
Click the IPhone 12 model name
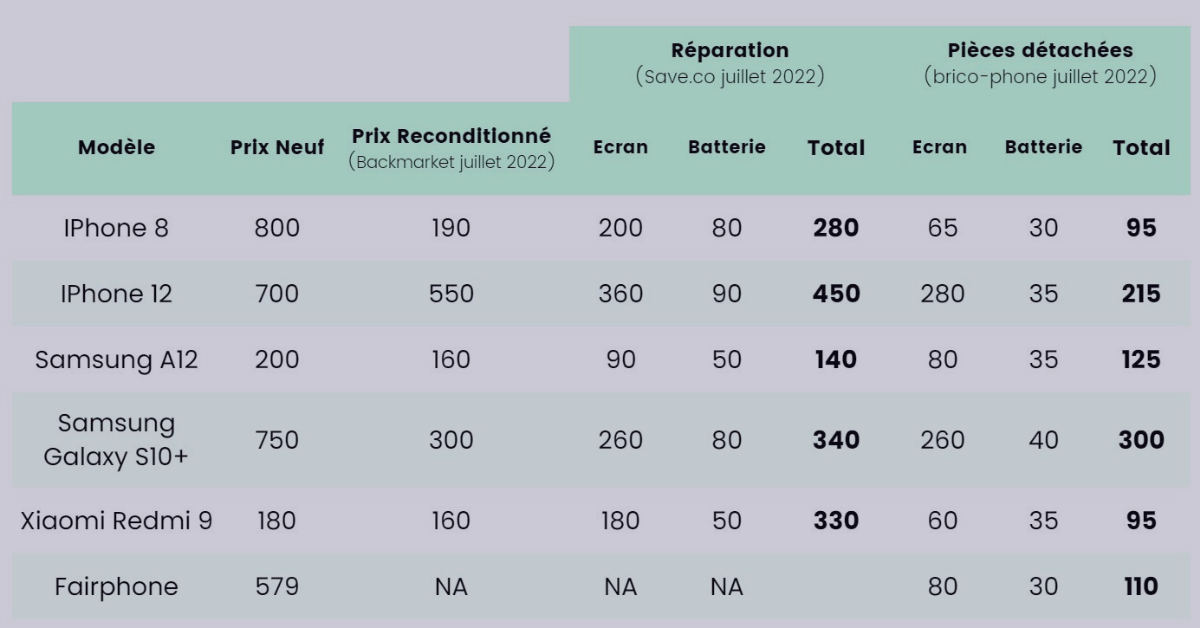pos(116,294)
